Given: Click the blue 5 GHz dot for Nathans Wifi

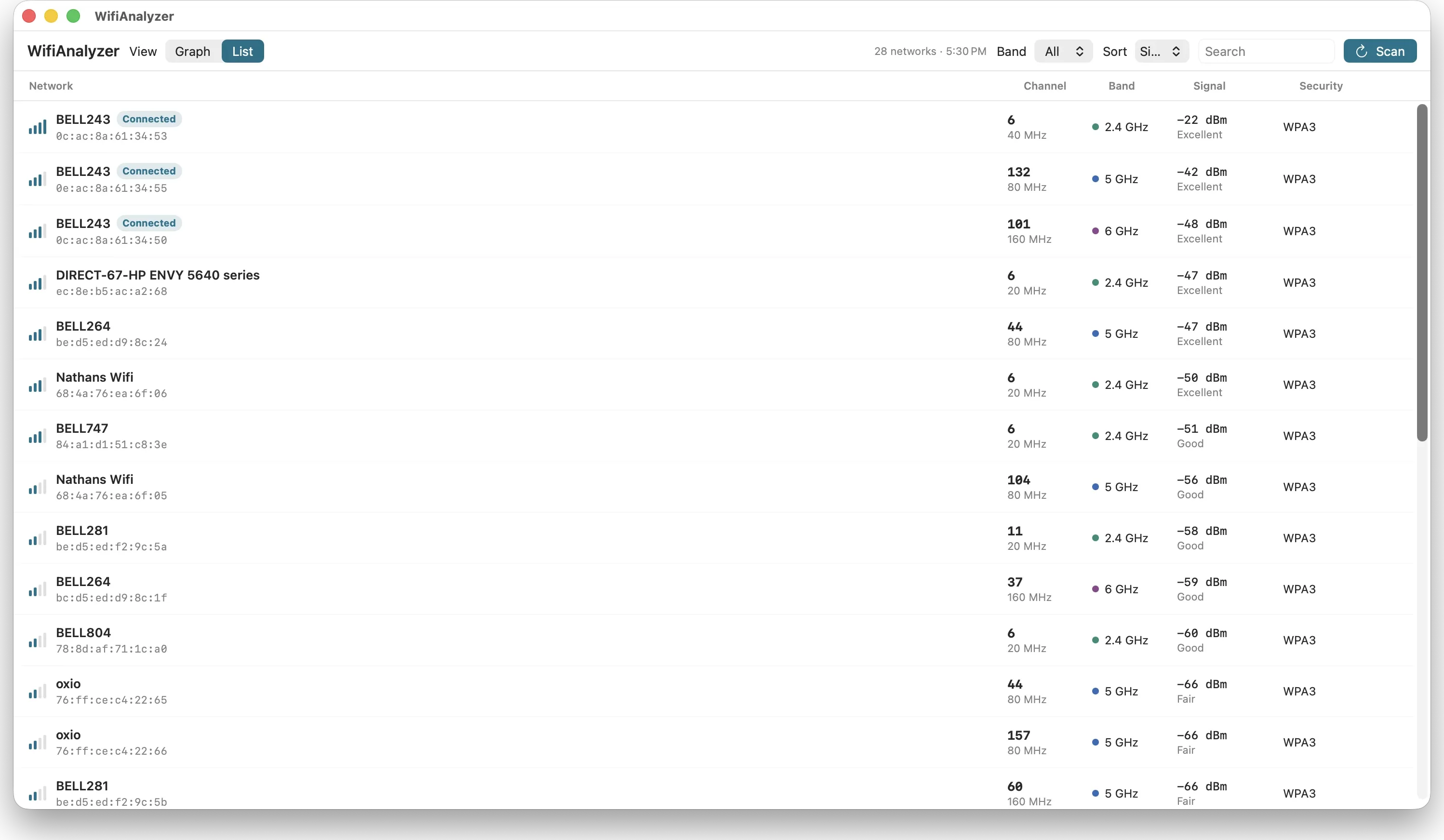Looking at the screenshot, I should (x=1095, y=487).
